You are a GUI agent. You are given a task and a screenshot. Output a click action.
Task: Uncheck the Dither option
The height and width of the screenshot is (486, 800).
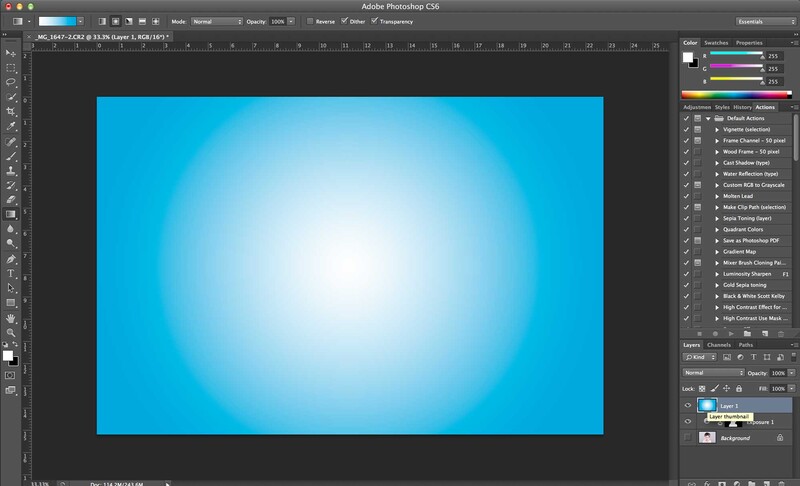click(344, 21)
